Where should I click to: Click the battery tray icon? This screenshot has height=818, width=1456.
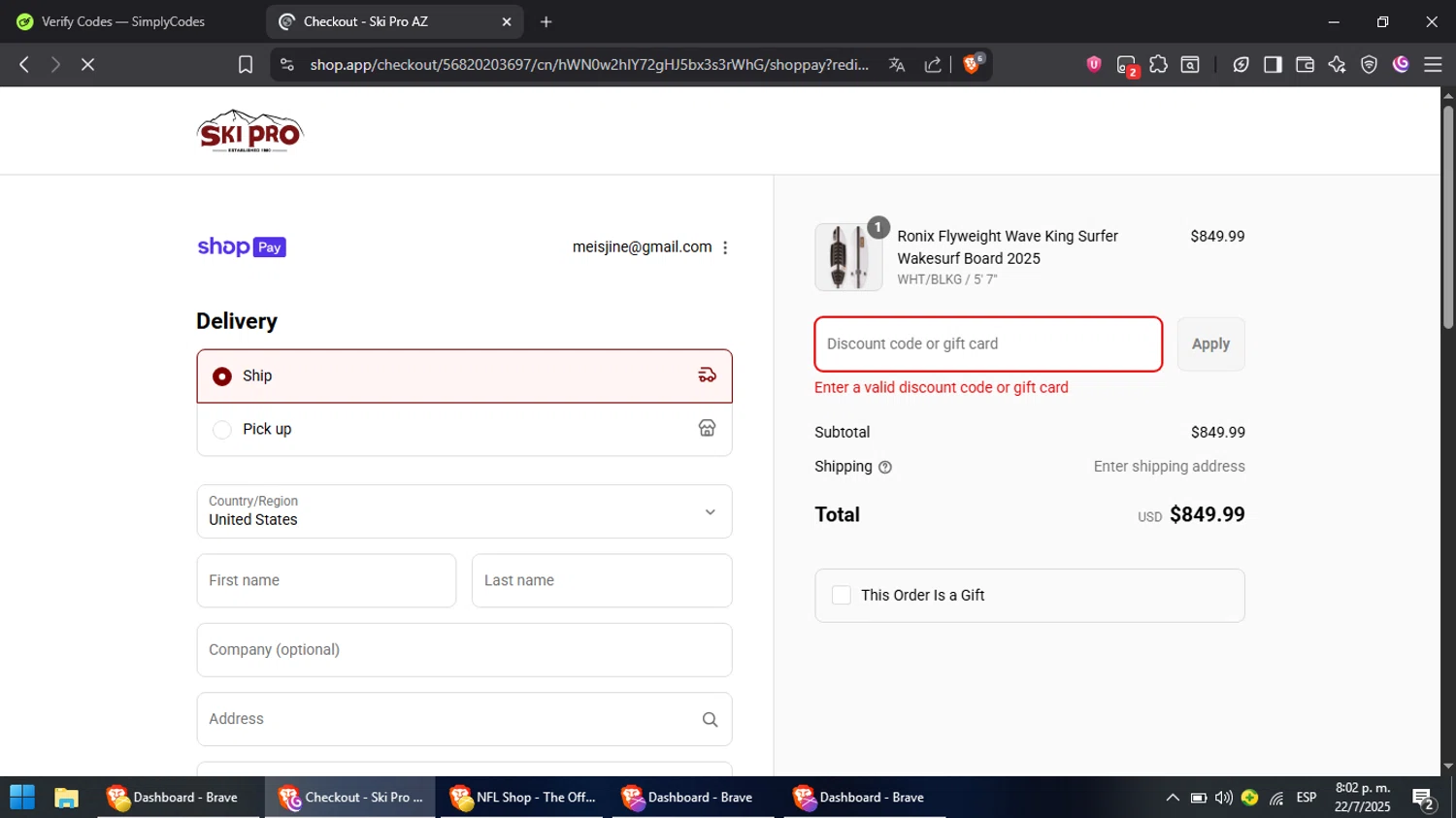point(1199,798)
